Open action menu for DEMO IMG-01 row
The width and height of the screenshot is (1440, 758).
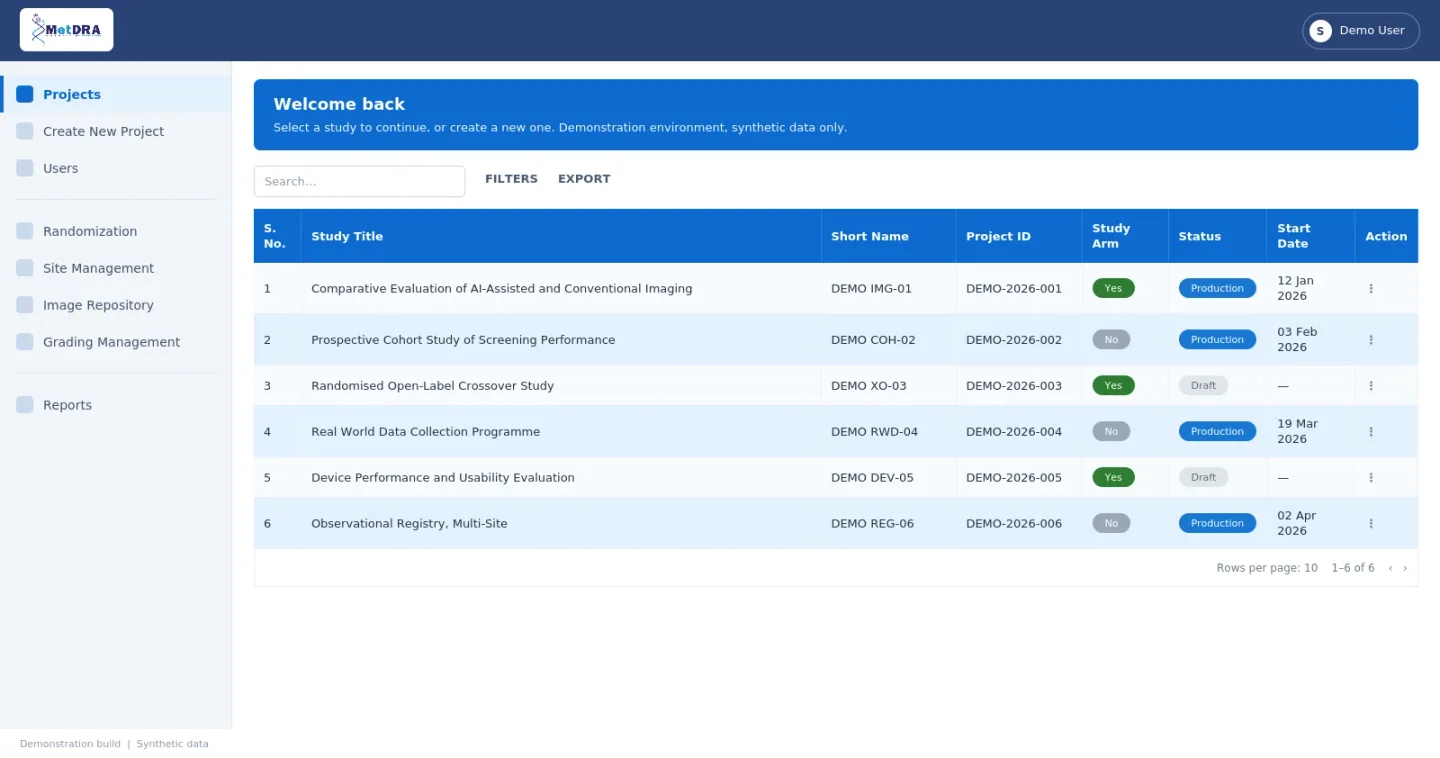(1371, 288)
